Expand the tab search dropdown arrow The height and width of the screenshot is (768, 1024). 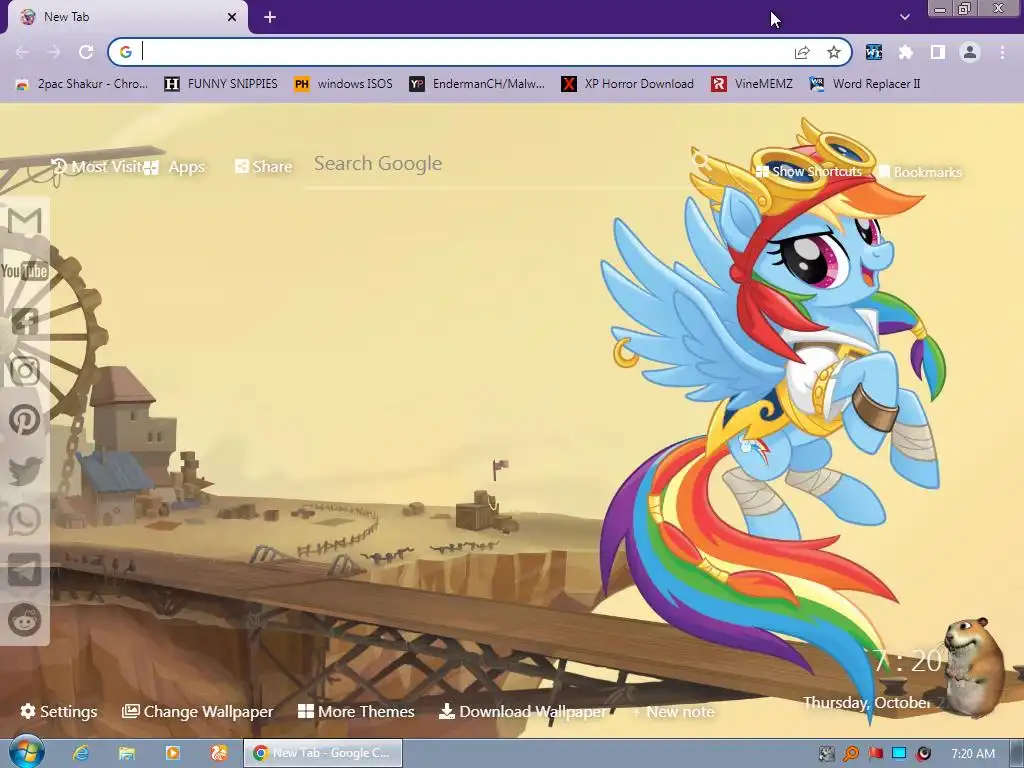pos(904,17)
